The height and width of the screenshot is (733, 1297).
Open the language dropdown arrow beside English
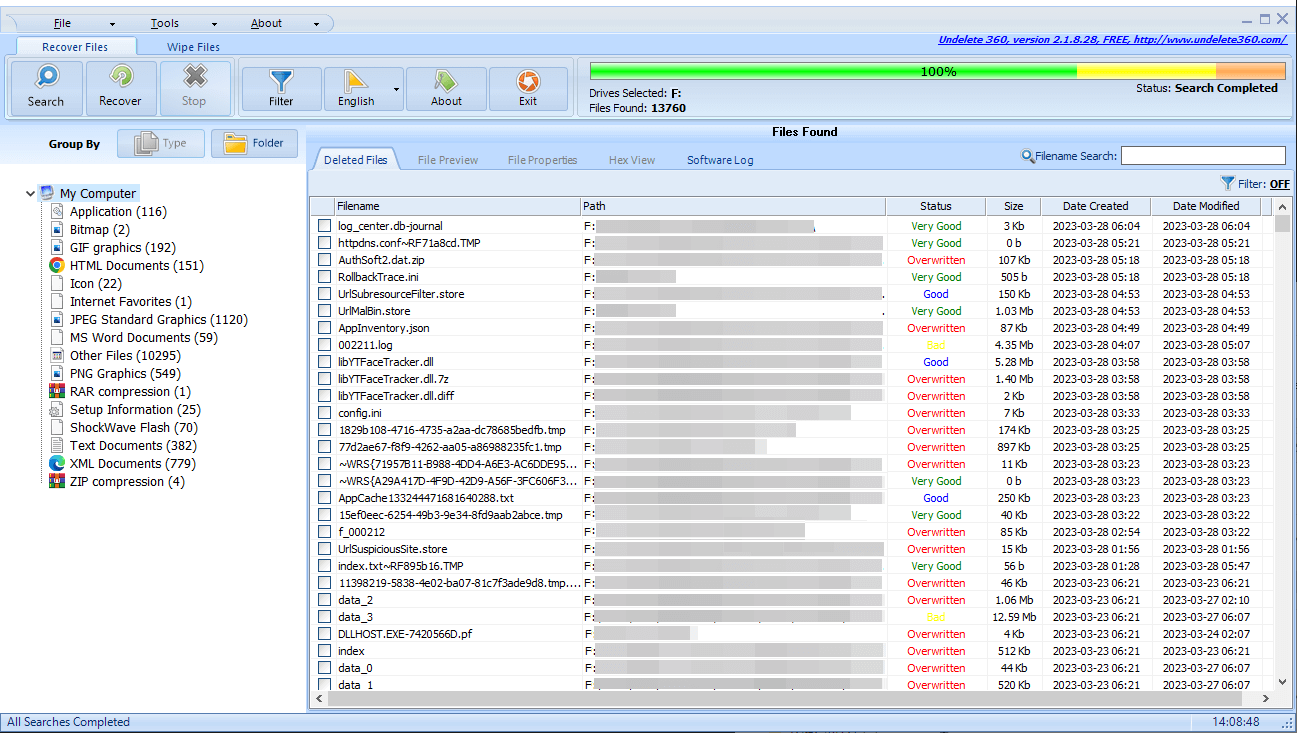click(x=396, y=89)
